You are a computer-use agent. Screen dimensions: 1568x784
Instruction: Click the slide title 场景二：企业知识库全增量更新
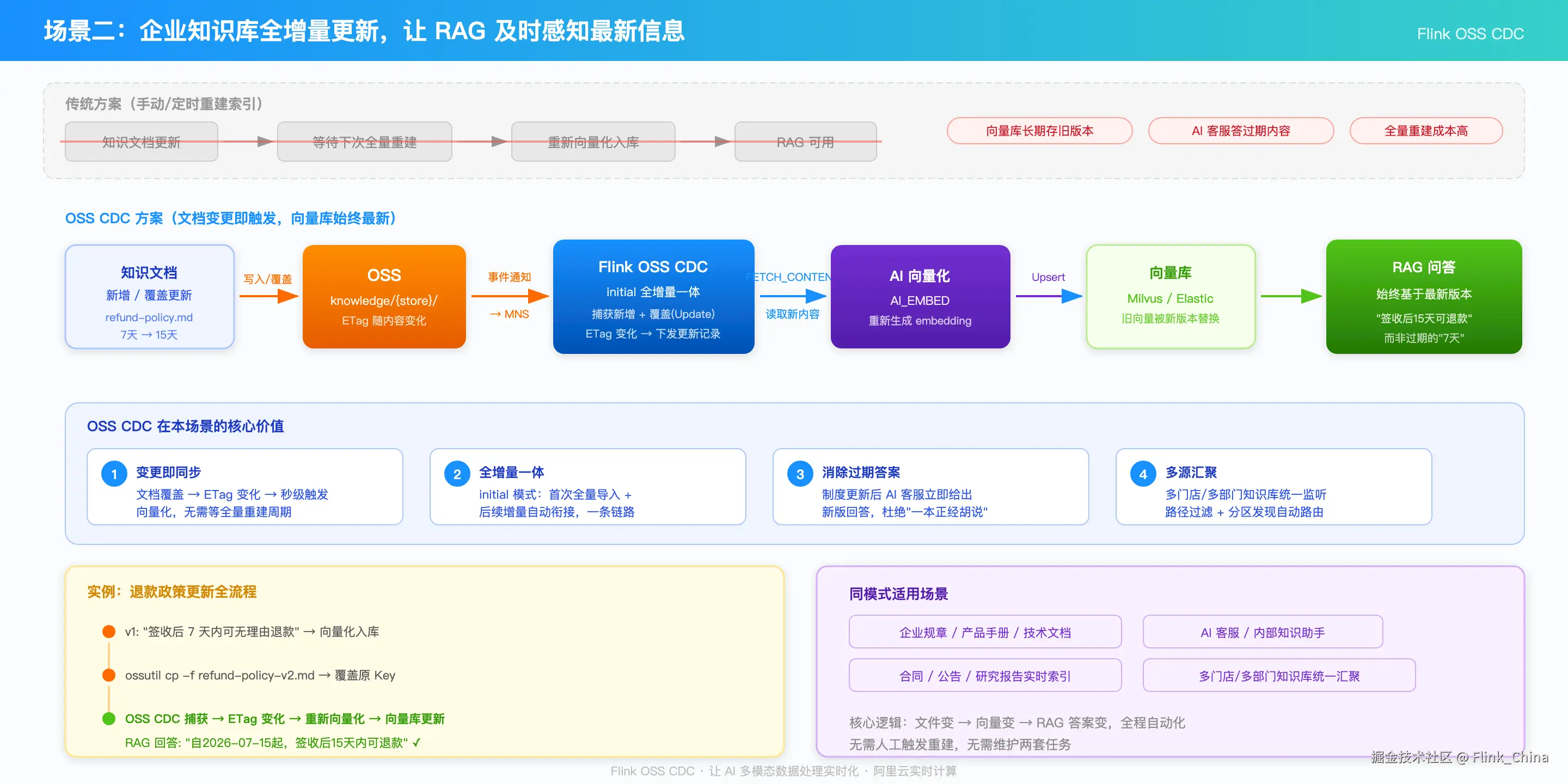(364, 31)
